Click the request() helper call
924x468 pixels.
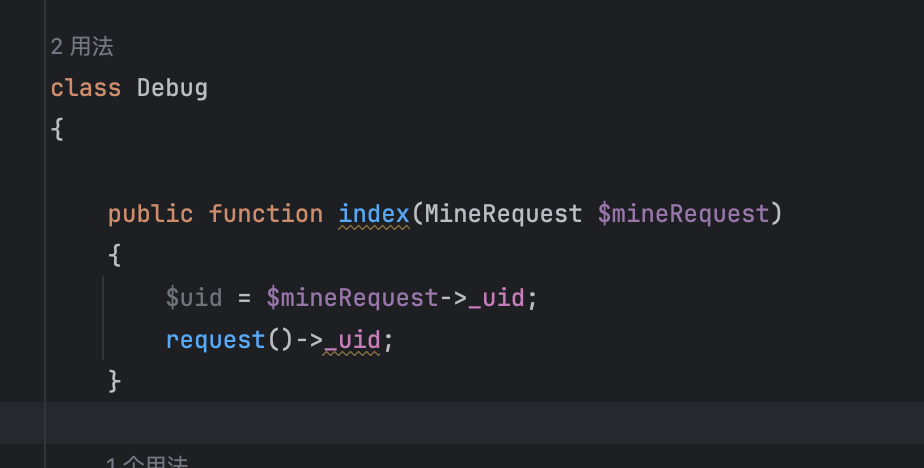tap(229, 340)
